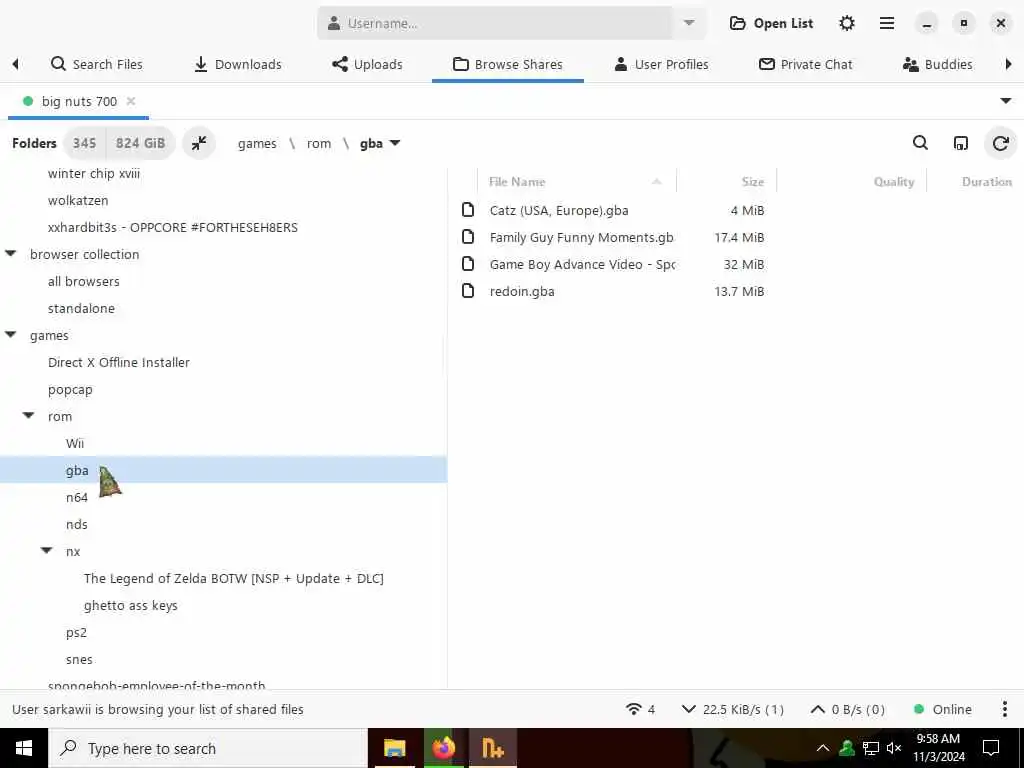
Task: Collapse the browser collection folder
Action: pyautogui.click(x=10, y=253)
